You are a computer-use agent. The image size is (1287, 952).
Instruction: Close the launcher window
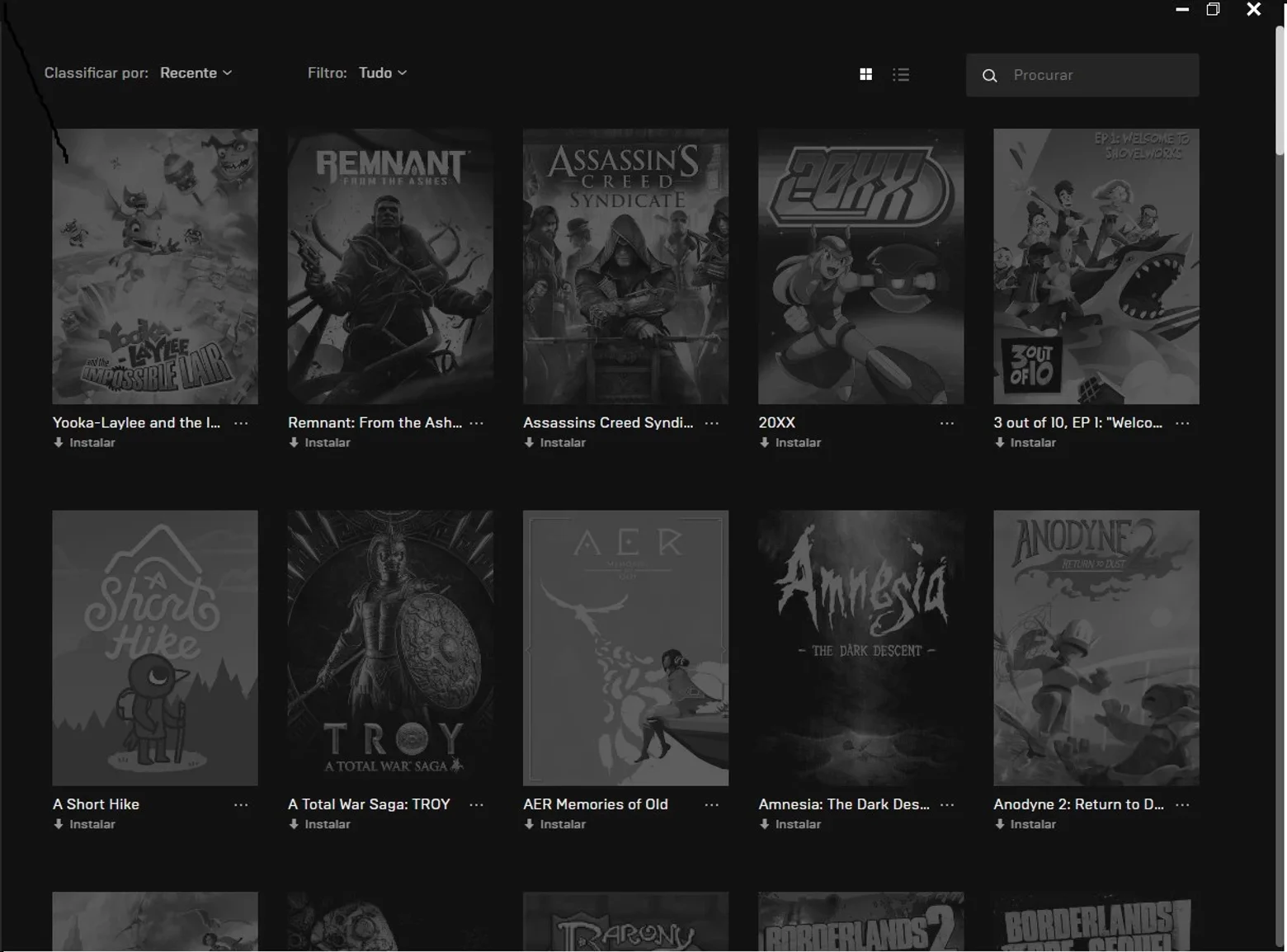coord(1254,9)
